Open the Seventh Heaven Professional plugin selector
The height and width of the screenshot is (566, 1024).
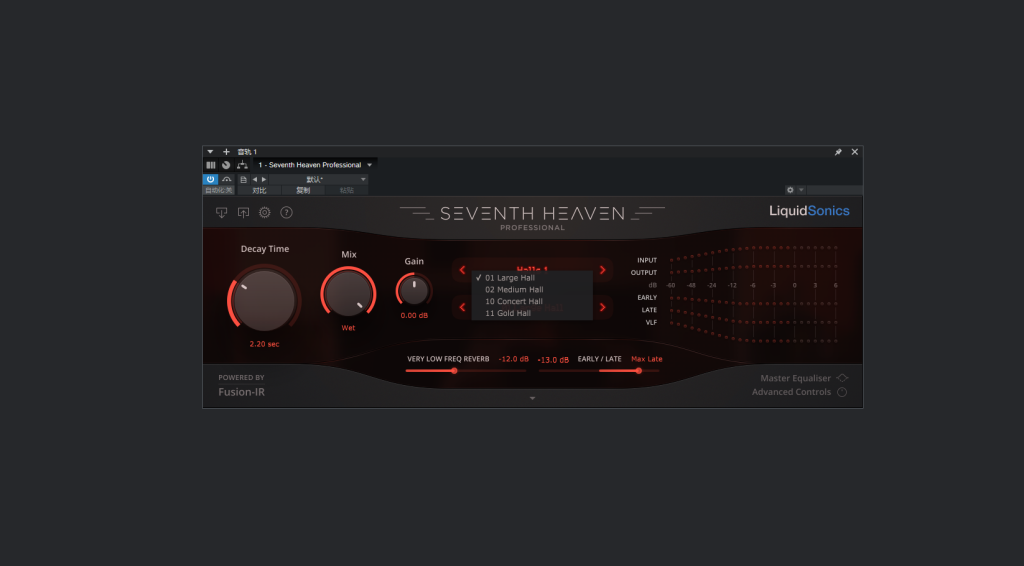click(x=315, y=165)
